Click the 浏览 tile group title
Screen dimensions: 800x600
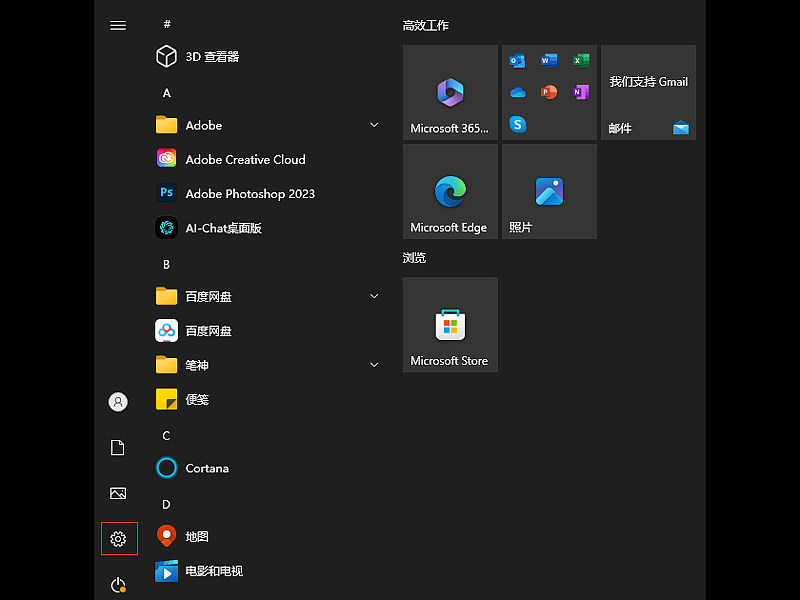click(414, 258)
